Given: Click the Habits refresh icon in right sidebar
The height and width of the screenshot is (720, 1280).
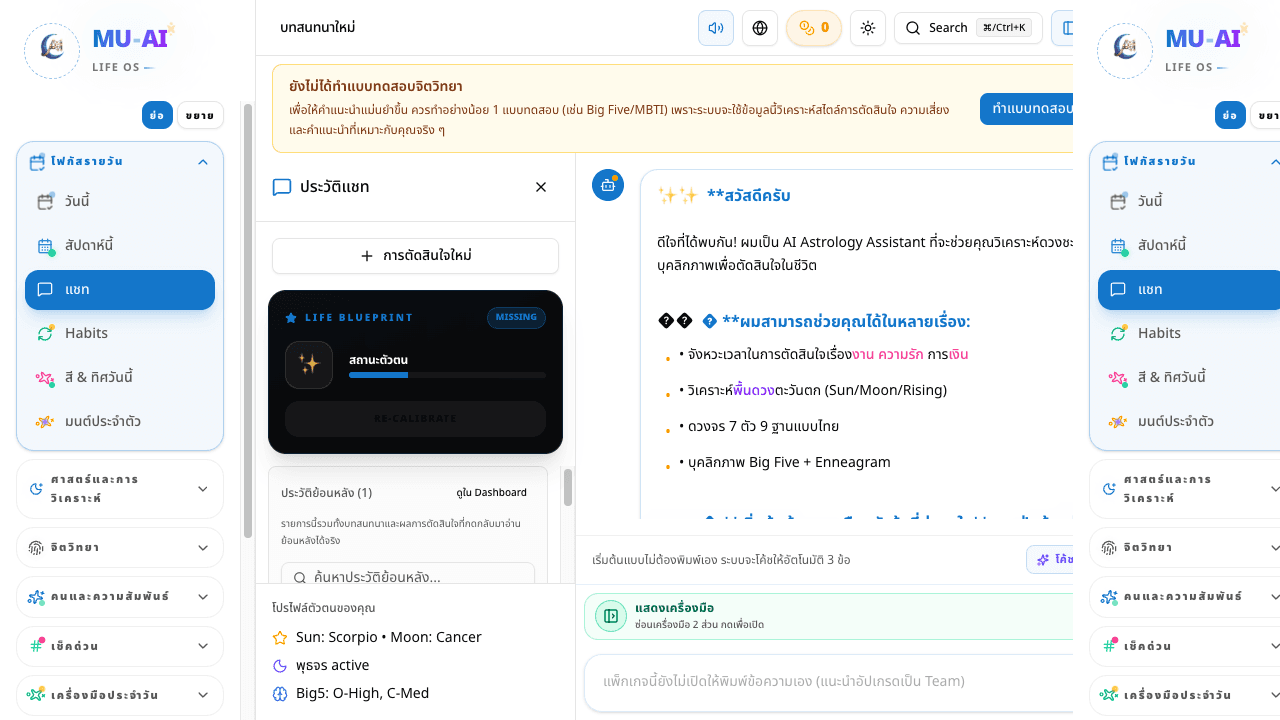Looking at the screenshot, I should coord(1119,333).
